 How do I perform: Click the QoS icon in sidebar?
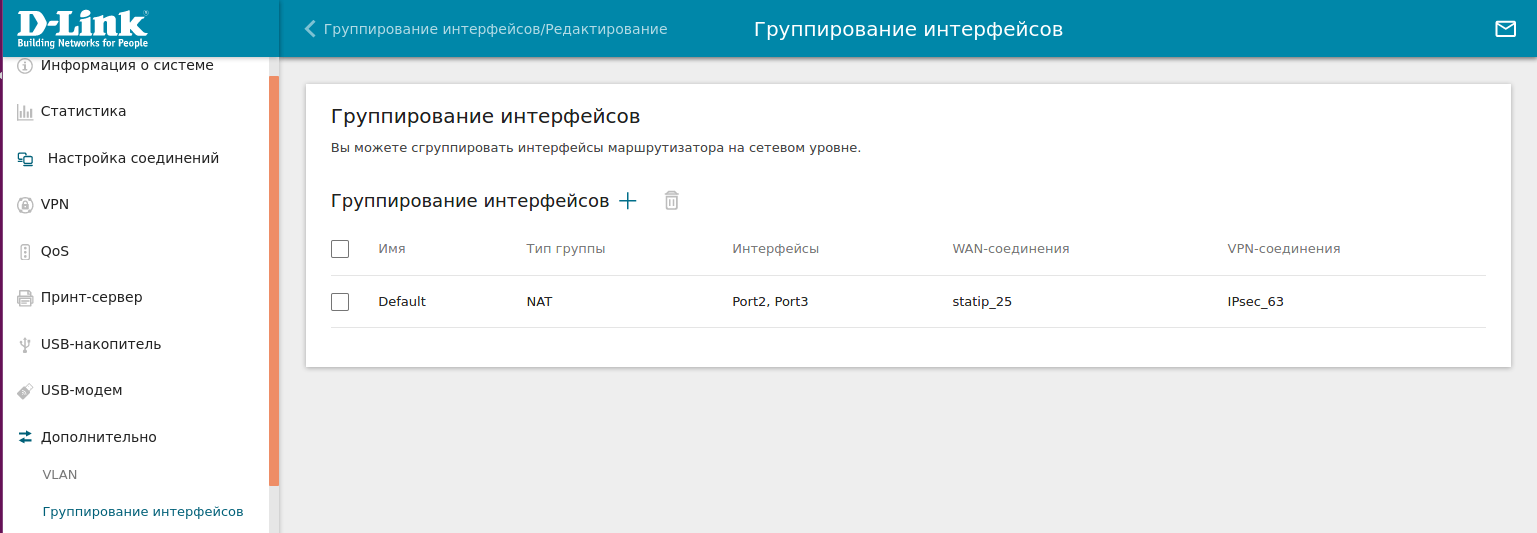(x=25, y=252)
